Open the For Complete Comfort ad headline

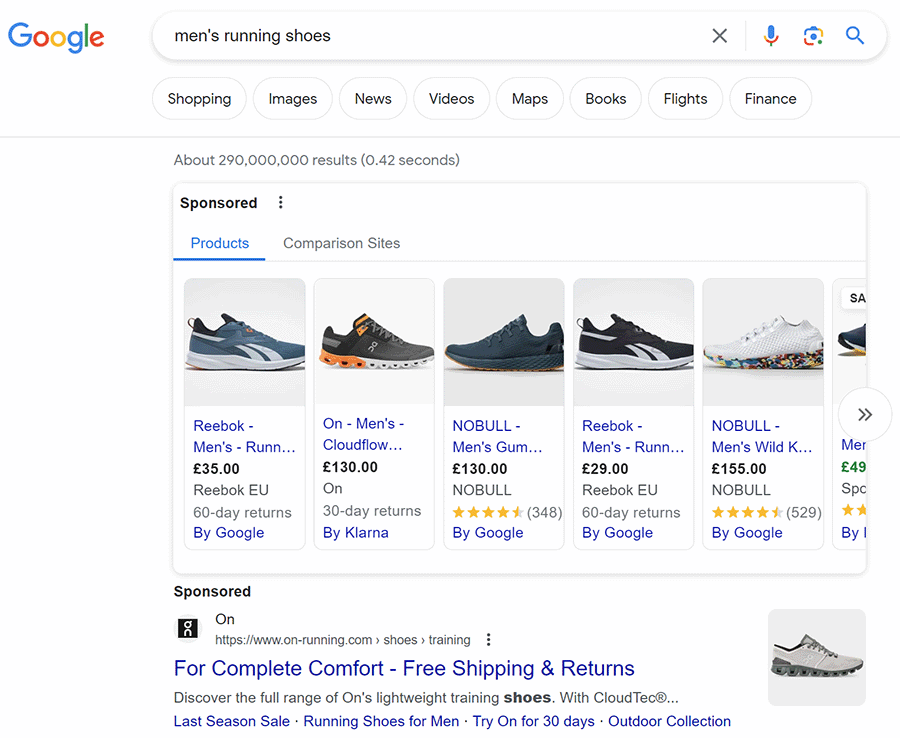(404, 669)
